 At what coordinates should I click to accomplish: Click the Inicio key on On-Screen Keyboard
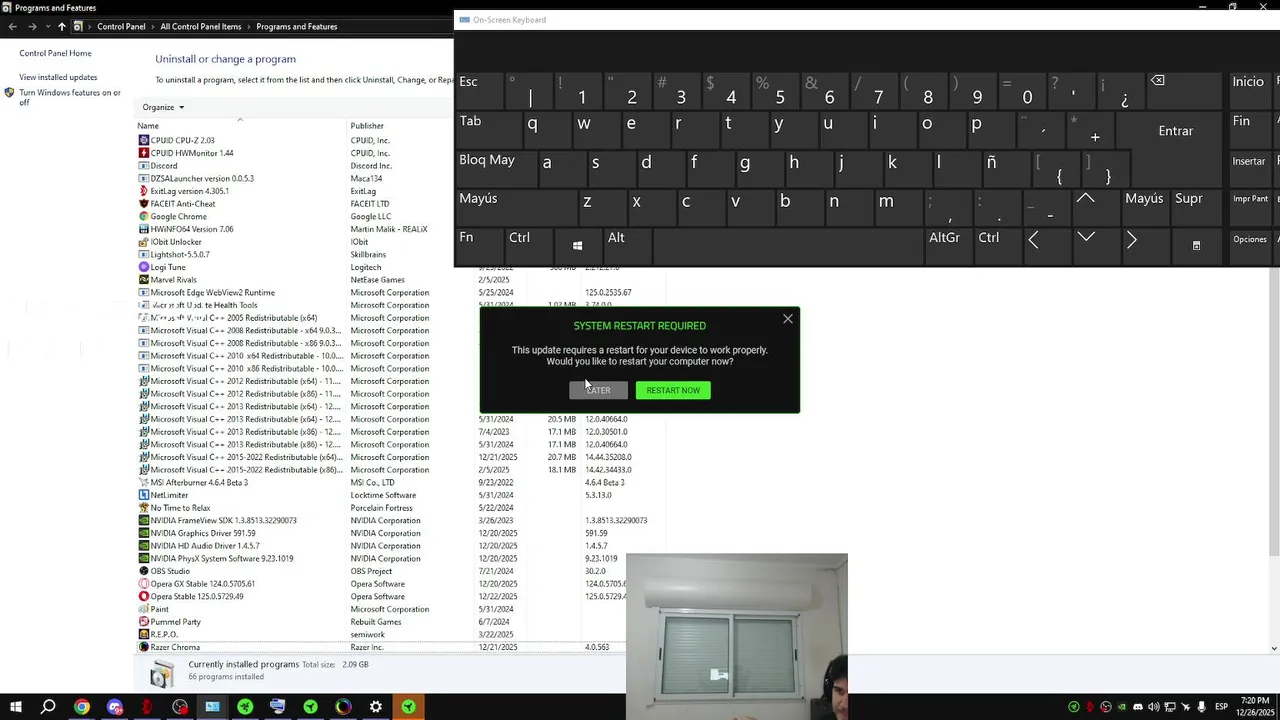click(1250, 91)
